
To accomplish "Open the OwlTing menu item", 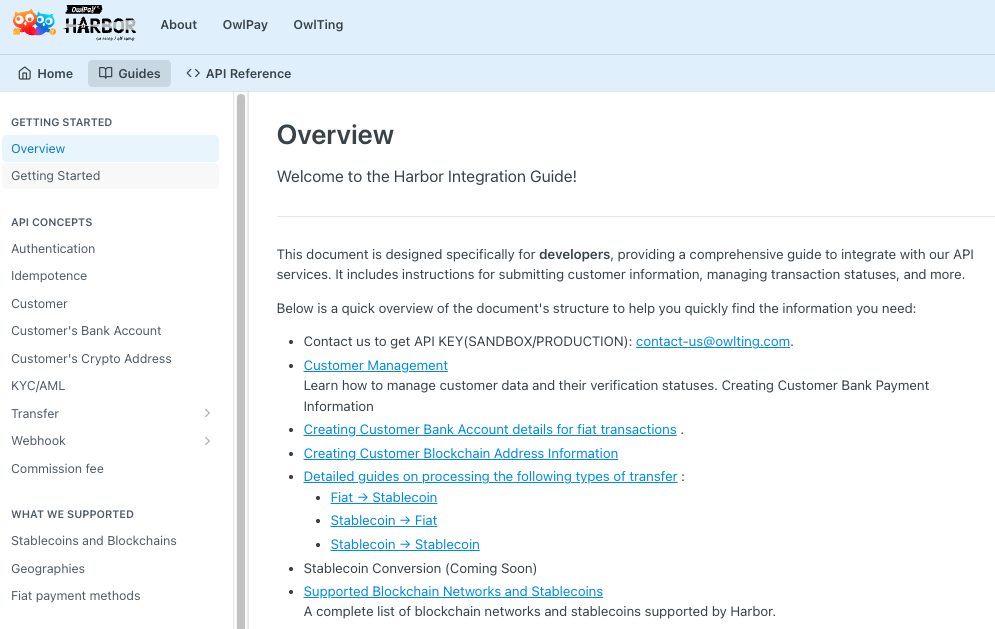I will (318, 25).
